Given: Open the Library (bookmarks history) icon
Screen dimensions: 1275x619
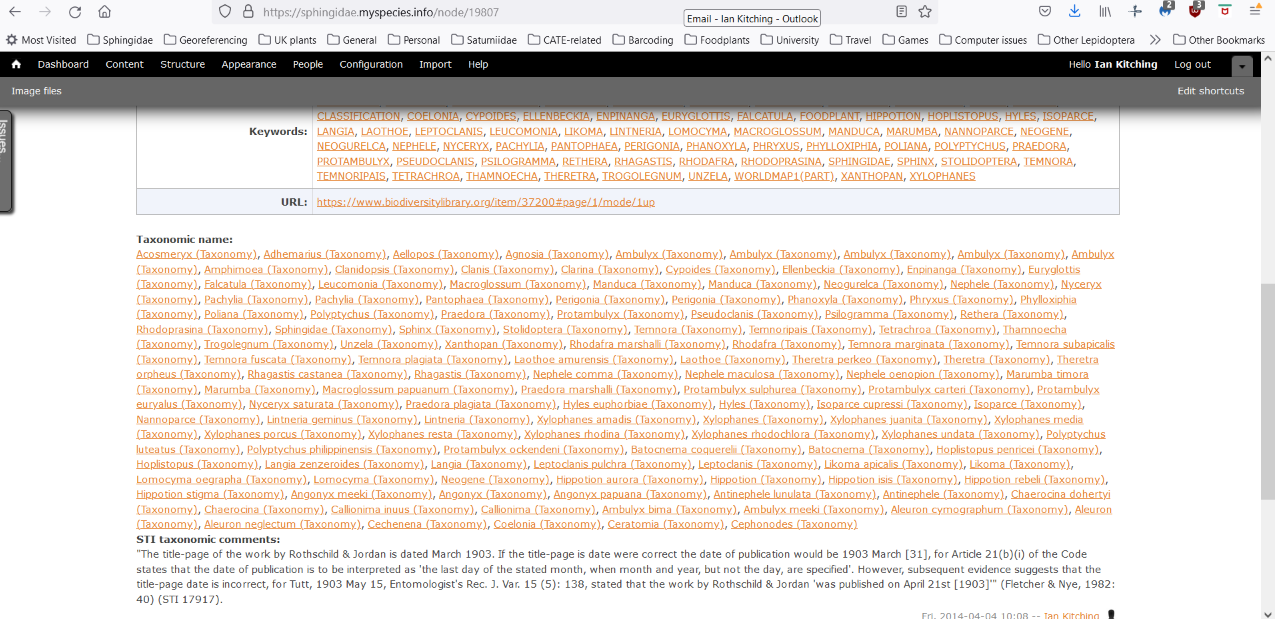Looking at the screenshot, I should (1105, 11).
